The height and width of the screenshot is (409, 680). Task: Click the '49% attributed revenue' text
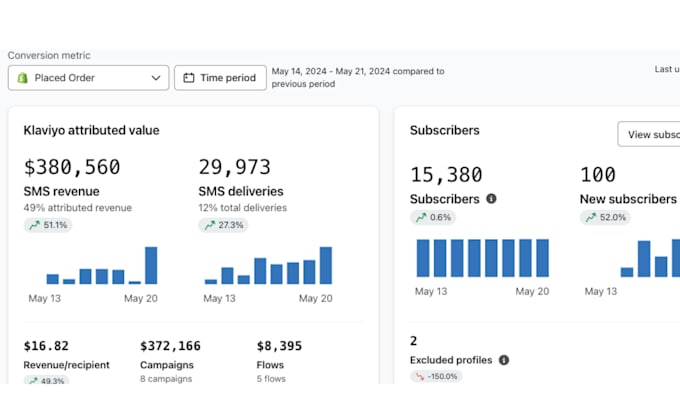coord(78,208)
